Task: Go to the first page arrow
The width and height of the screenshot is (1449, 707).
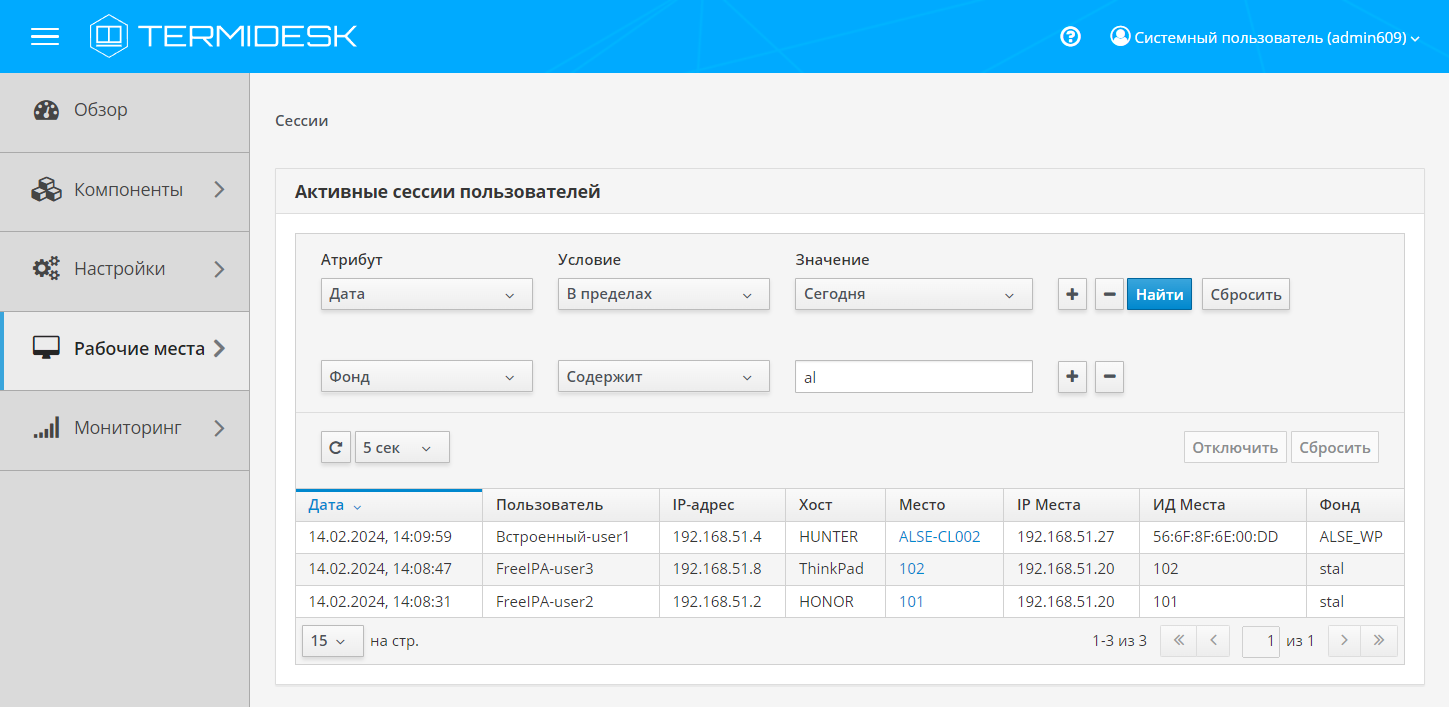Action: 1177,641
